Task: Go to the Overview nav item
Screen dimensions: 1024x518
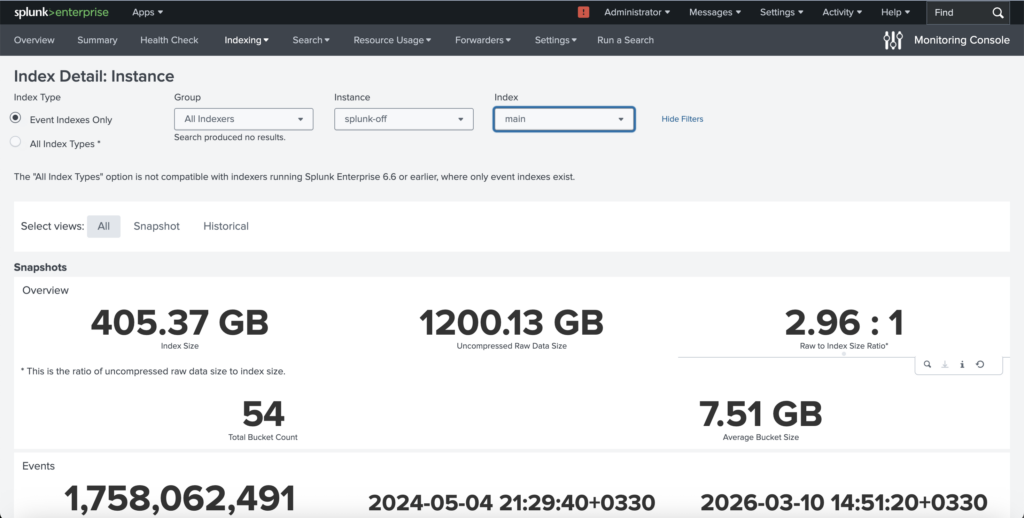Action: (34, 40)
